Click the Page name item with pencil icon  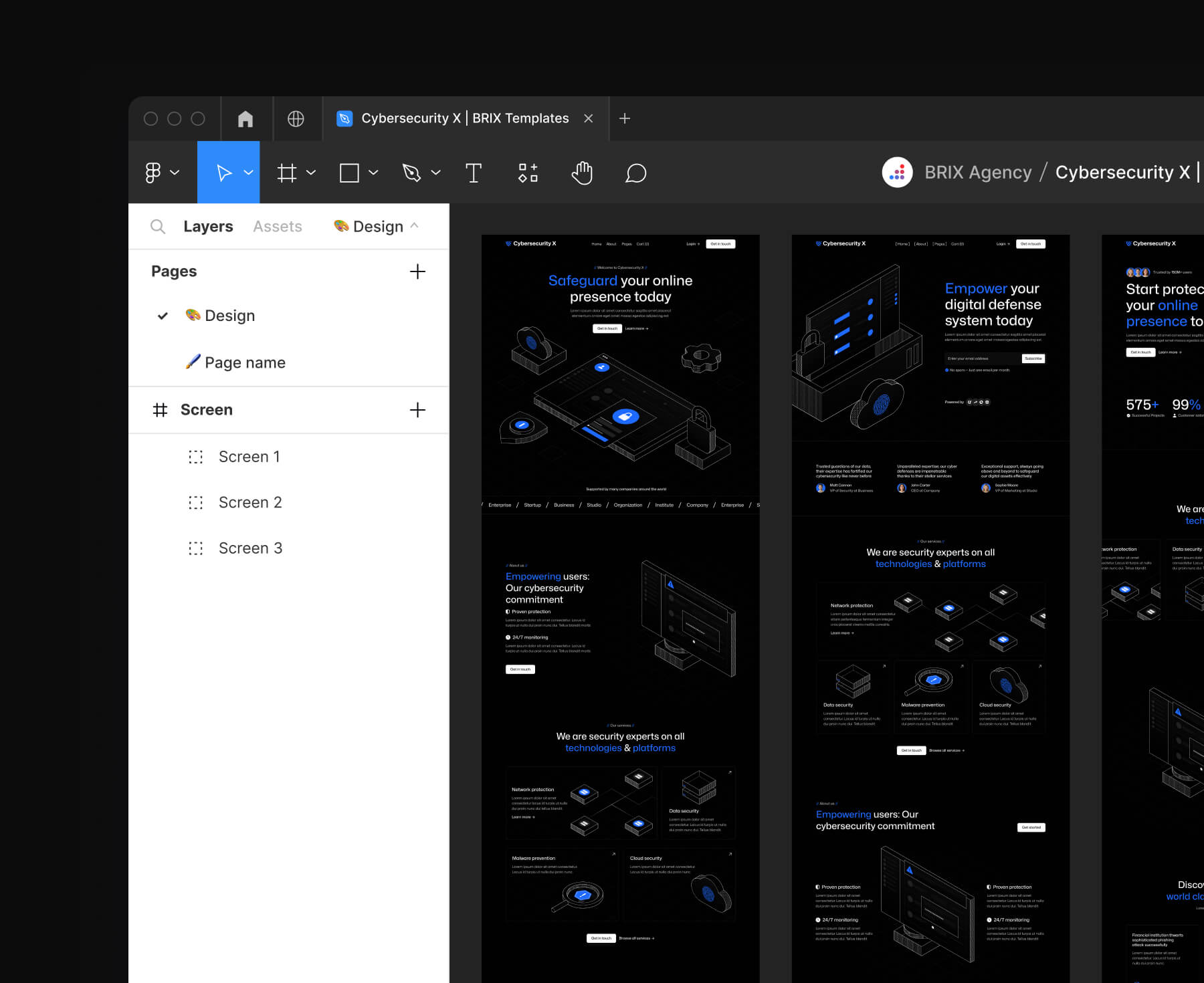tap(245, 362)
